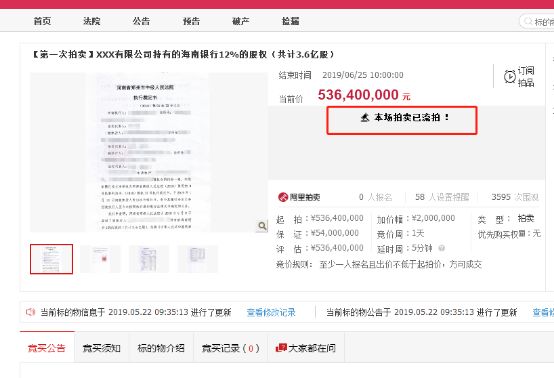Click the 当前标的物公告于 2019.05.22 update notice

[x=422, y=312]
